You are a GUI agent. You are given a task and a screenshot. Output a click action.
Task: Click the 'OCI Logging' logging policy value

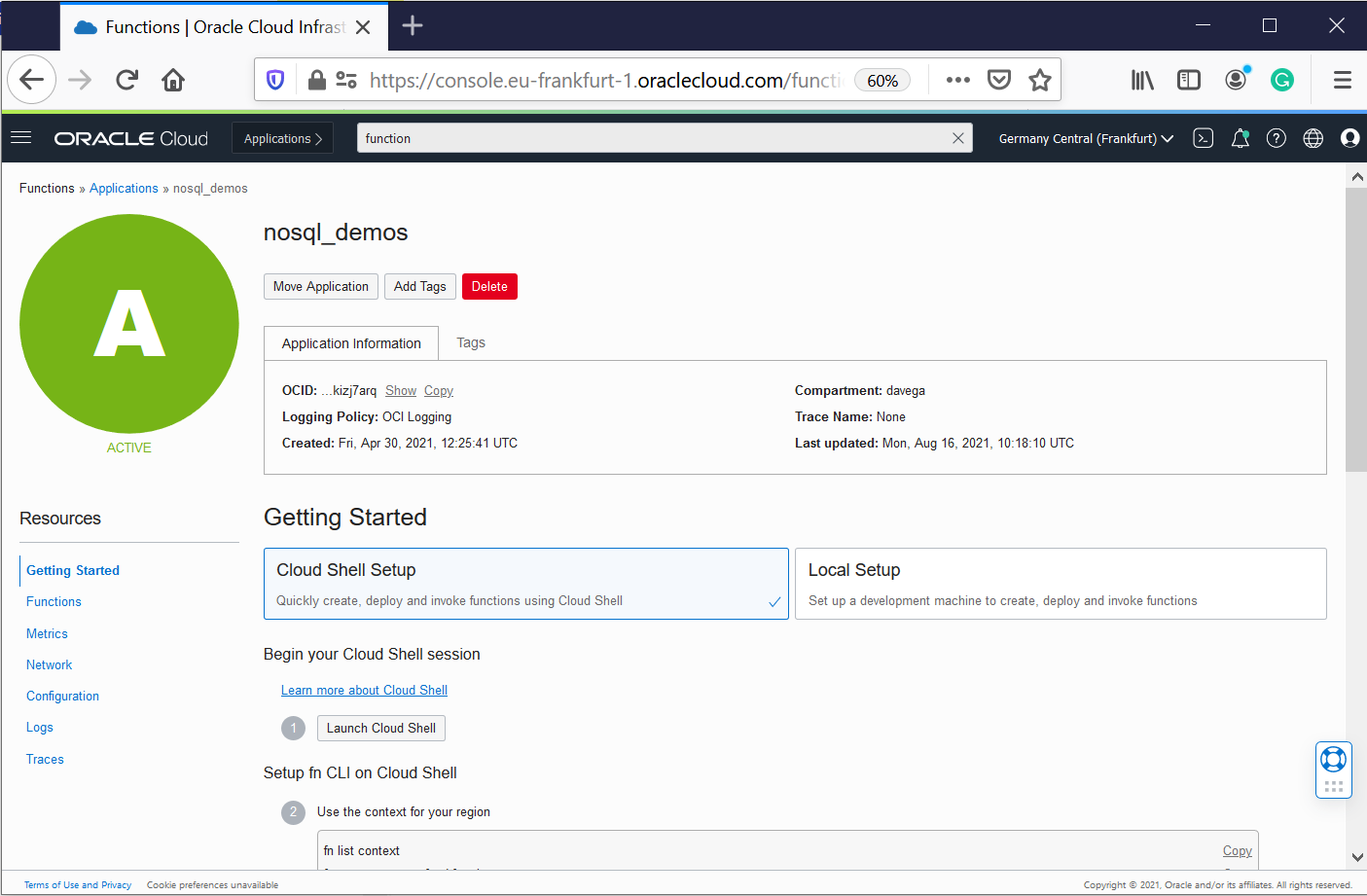pos(416,416)
